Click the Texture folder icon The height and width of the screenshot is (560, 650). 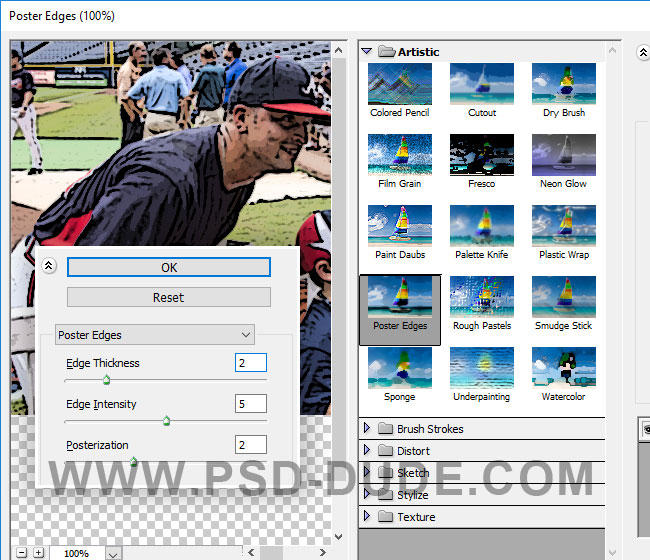(386, 516)
